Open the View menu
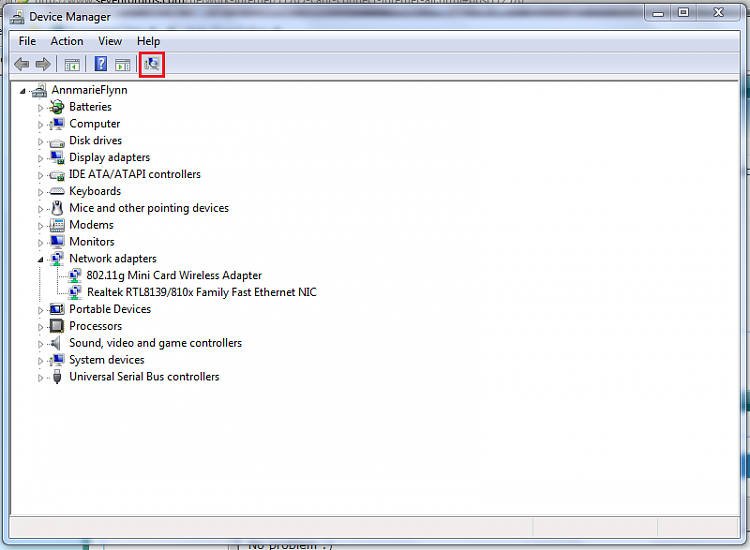Image resolution: width=750 pixels, height=550 pixels. (x=110, y=41)
